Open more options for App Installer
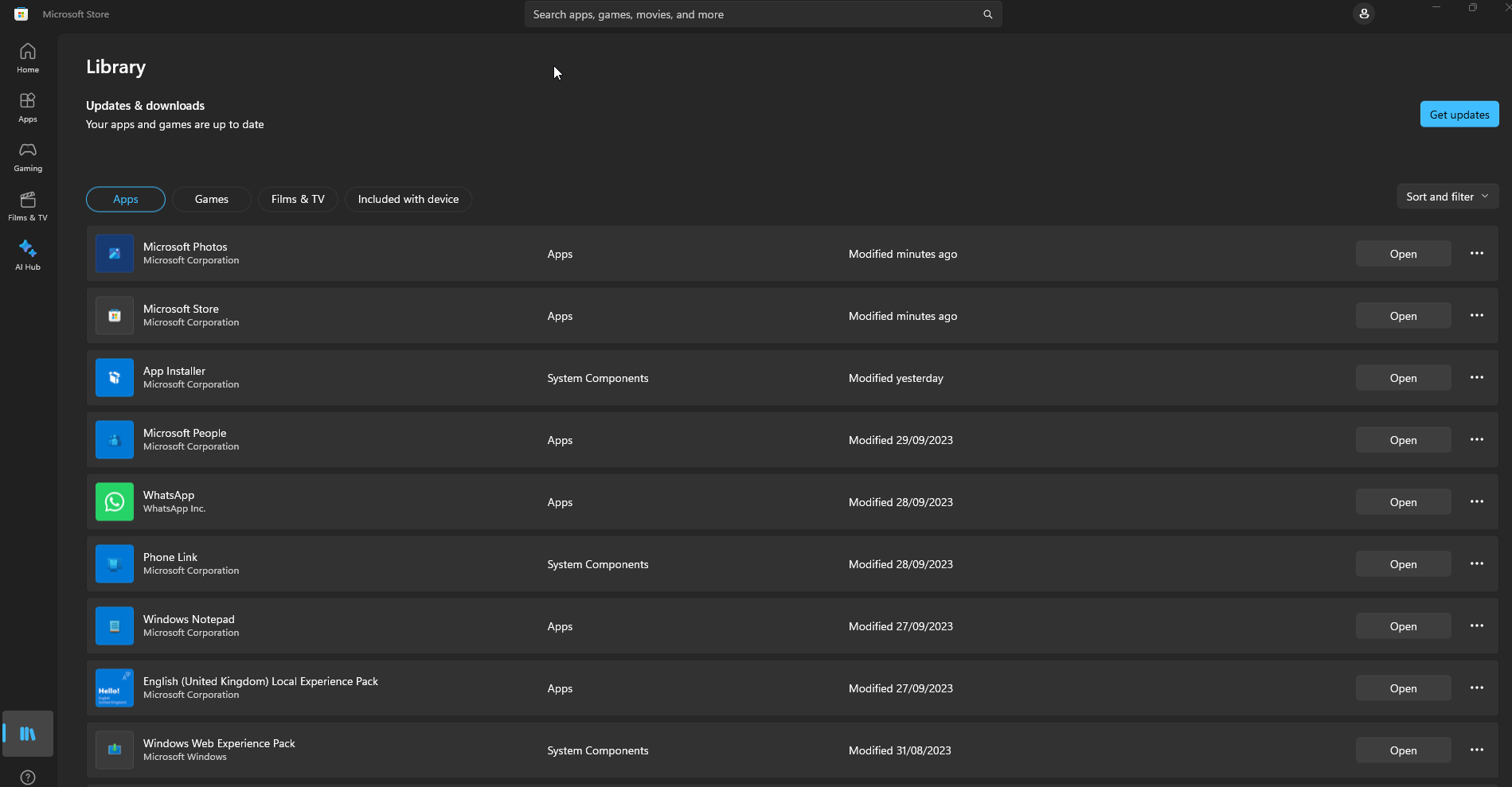 [1477, 377]
